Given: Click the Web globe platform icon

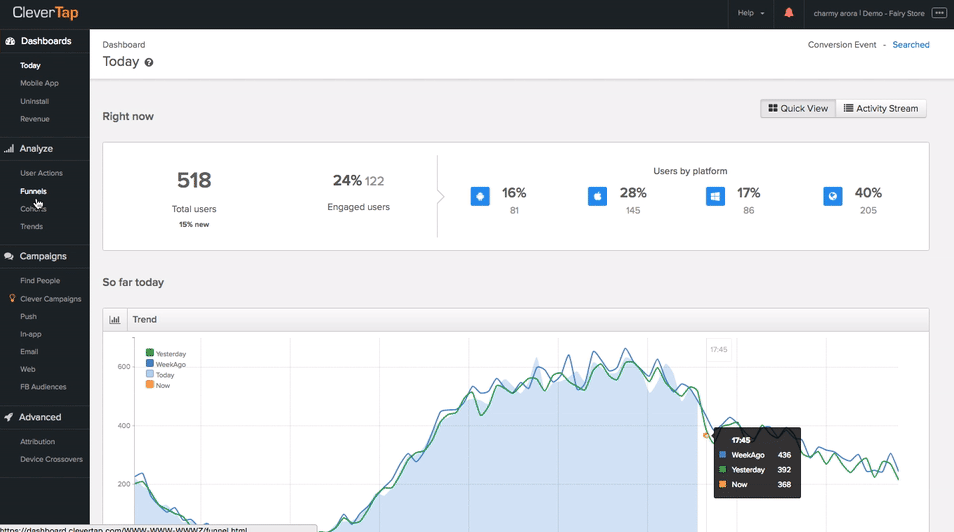Looking at the screenshot, I should tap(833, 197).
